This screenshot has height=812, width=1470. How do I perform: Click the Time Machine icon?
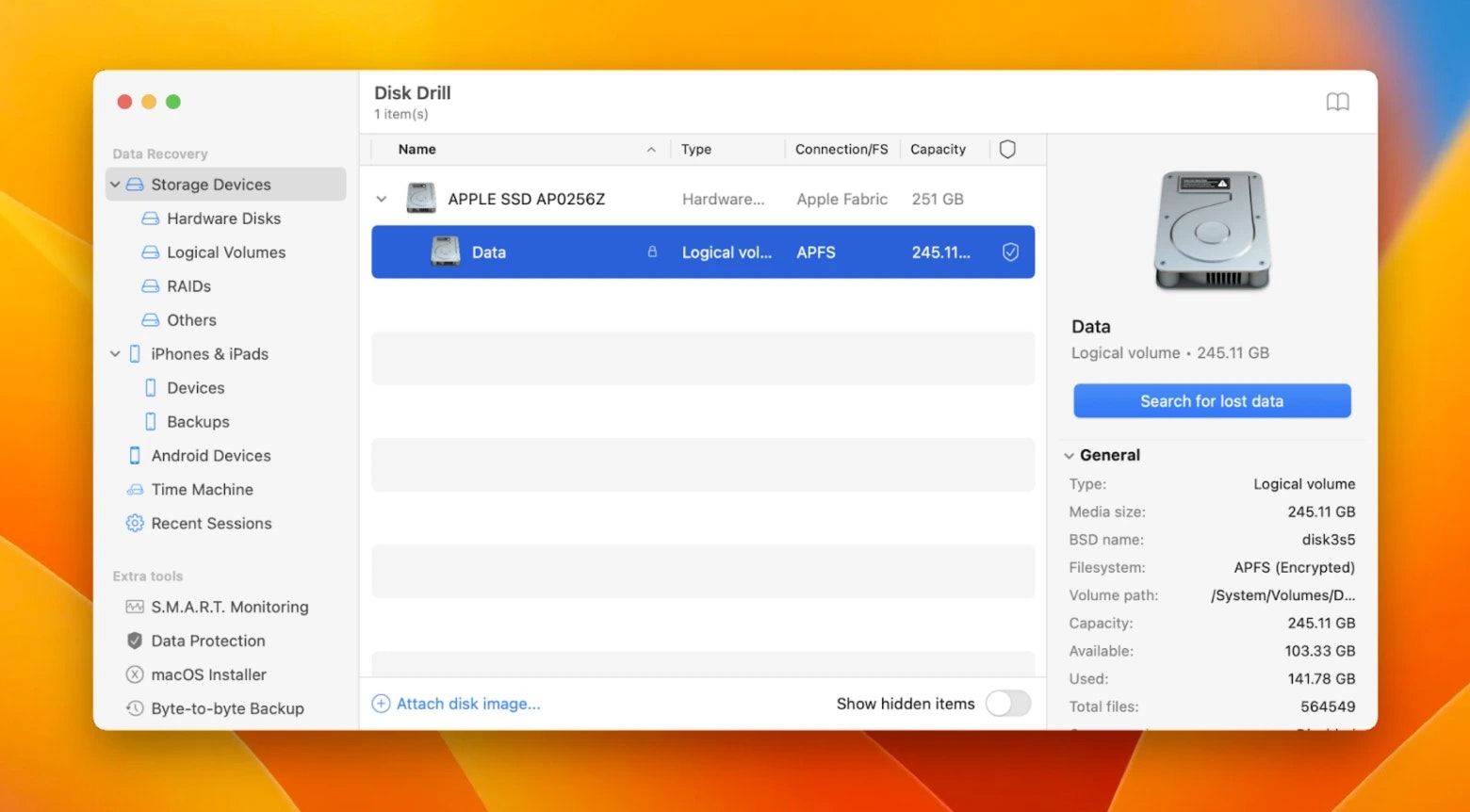point(135,490)
